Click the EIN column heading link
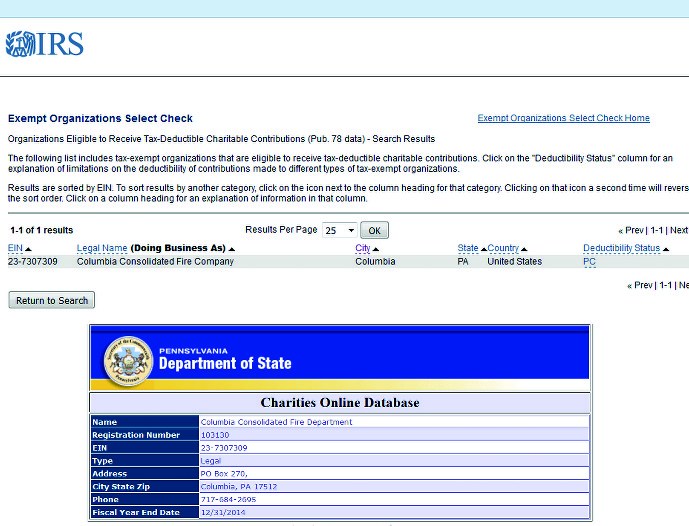This screenshot has height=526, width=689. 15,248
